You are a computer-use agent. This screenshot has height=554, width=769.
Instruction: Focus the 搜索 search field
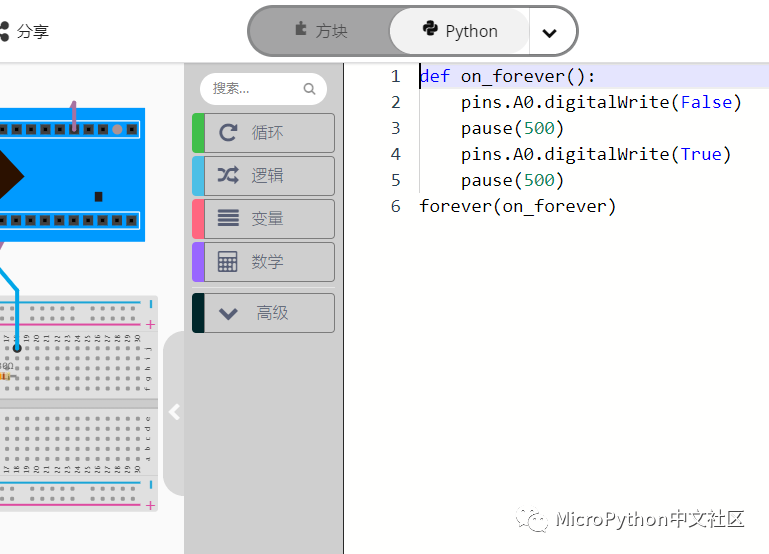pos(263,89)
